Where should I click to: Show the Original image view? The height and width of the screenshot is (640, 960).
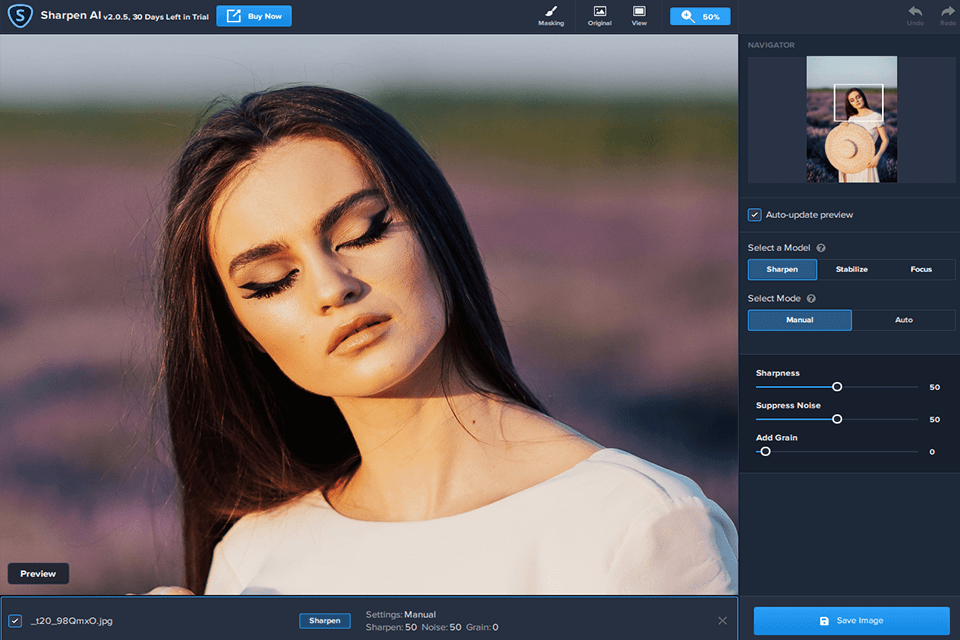(x=599, y=15)
